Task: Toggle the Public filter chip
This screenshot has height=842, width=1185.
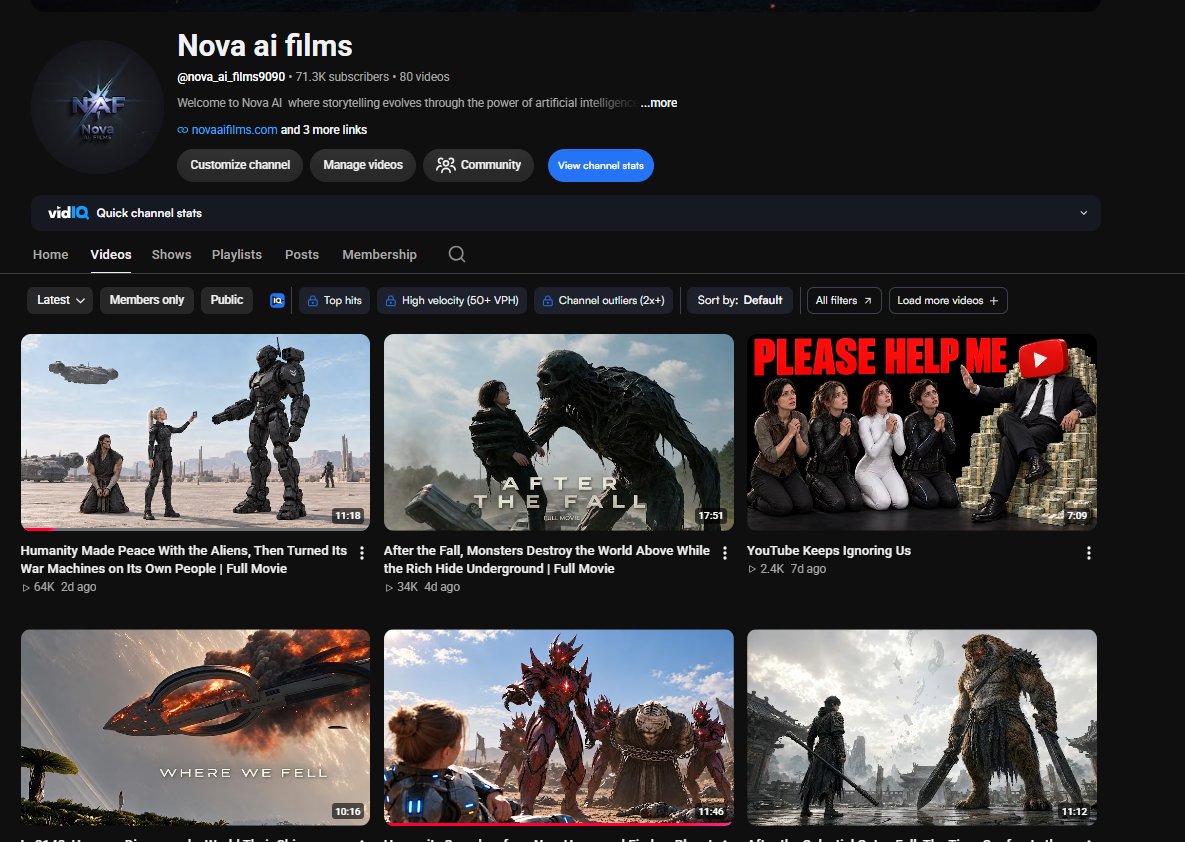Action: click(227, 300)
